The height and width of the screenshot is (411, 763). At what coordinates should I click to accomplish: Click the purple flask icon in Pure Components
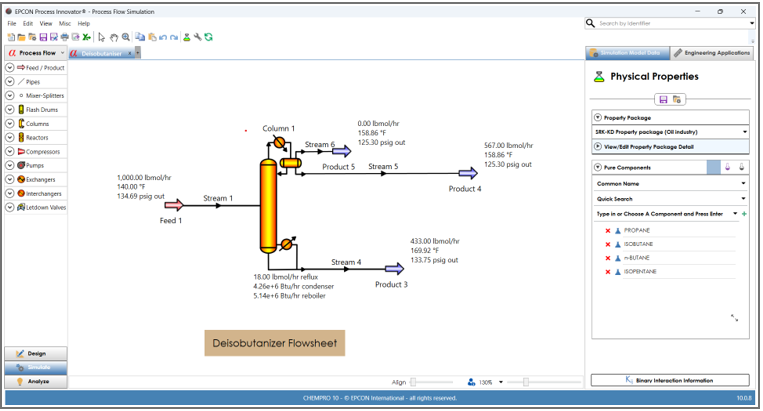click(727, 167)
